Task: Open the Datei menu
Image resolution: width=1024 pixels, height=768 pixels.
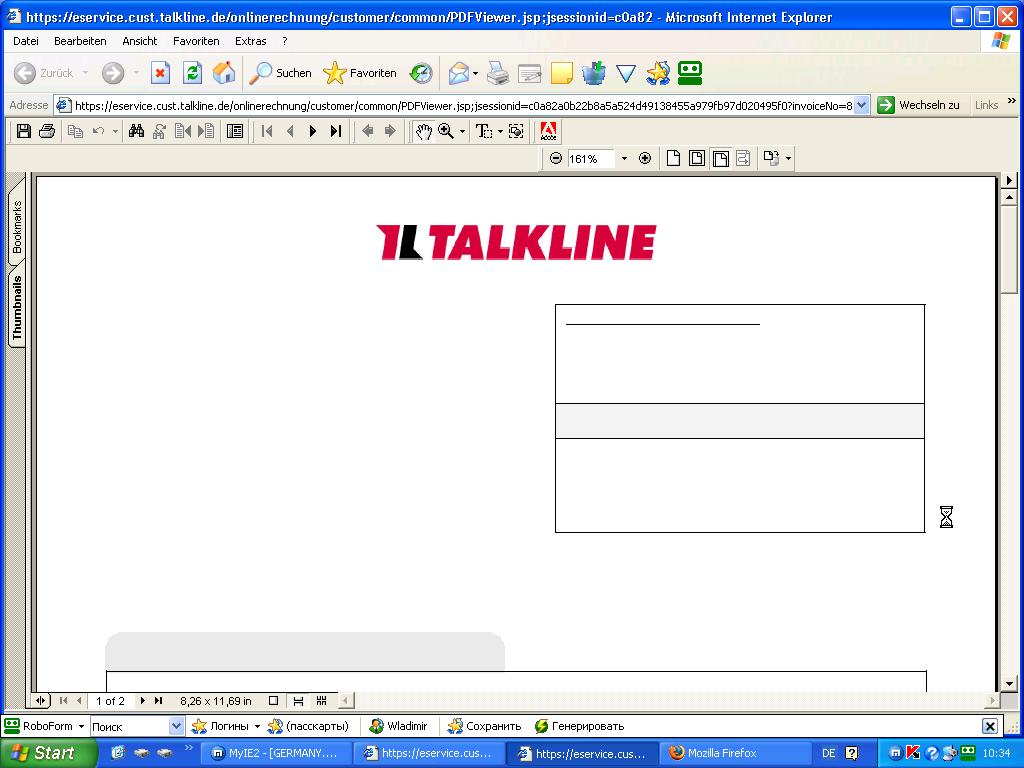Action: (25, 41)
